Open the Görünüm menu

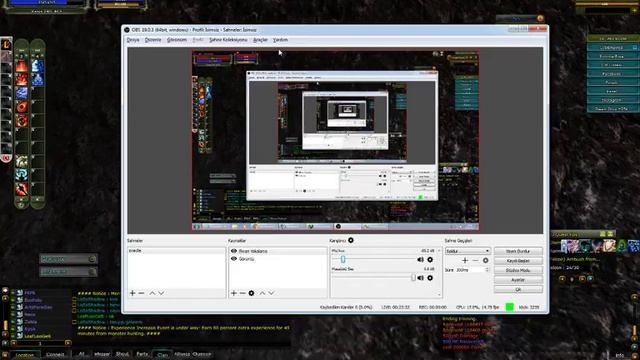pos(177,40)
